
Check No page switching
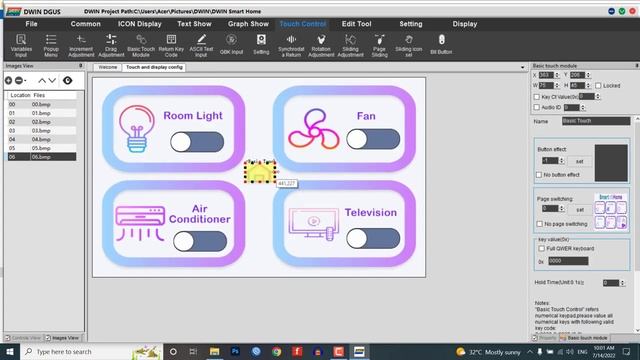pyautogui.click(x=540, y=224)
